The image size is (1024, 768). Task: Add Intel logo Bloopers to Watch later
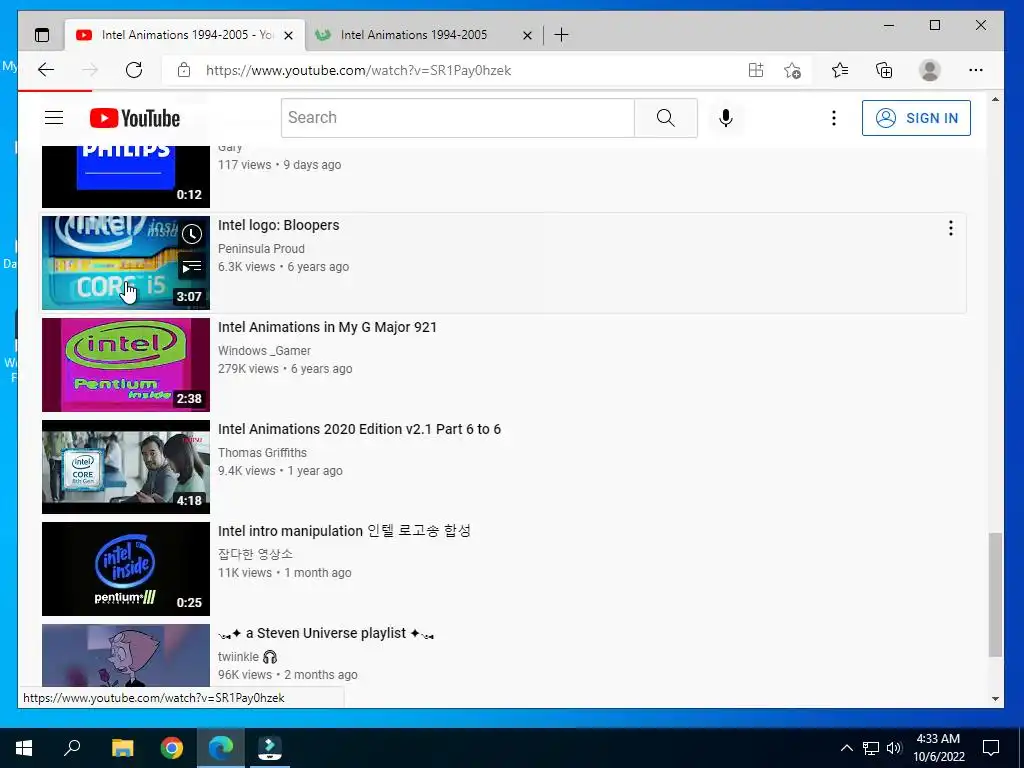[192, 234]
